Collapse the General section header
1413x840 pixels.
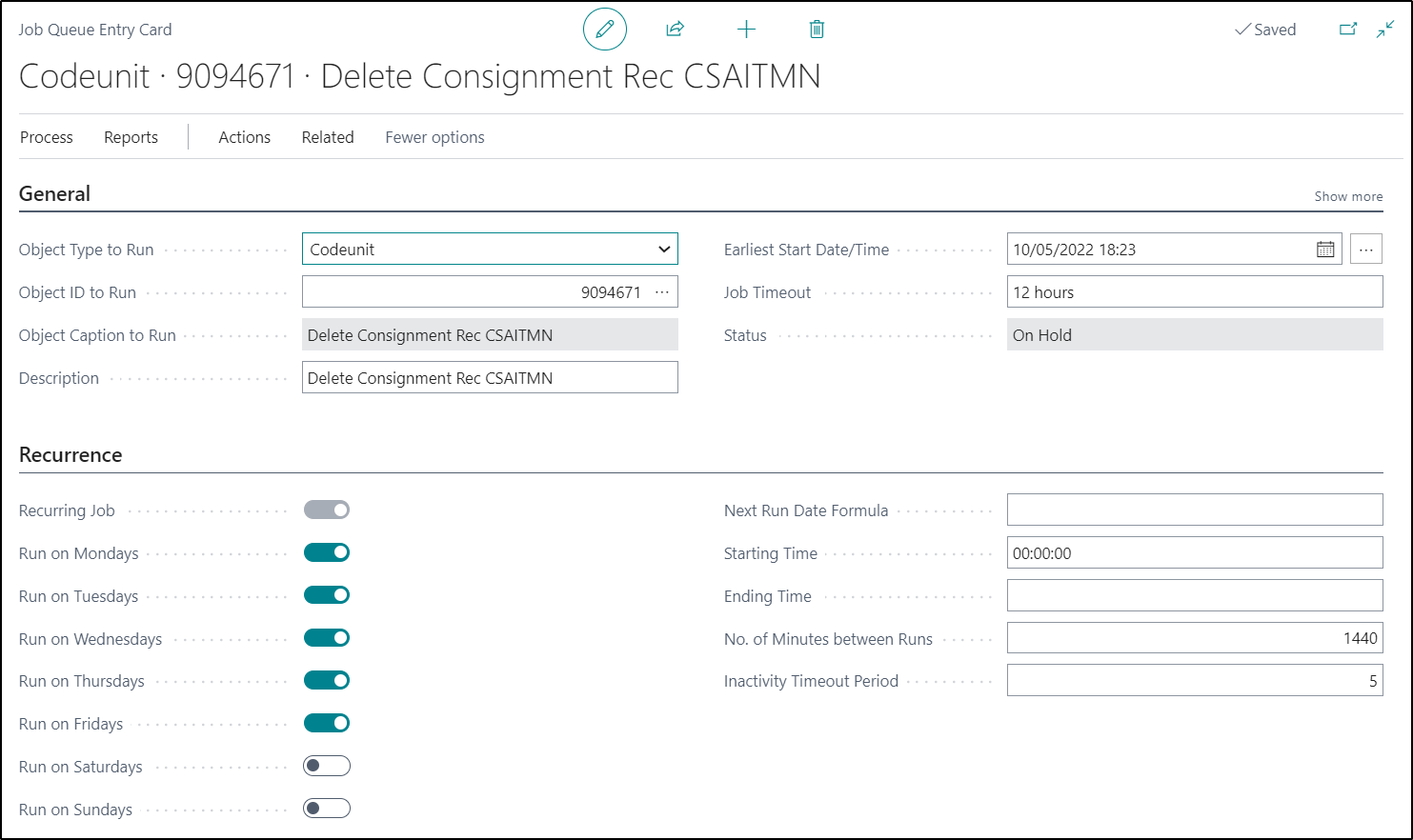(x=54, y=193)
